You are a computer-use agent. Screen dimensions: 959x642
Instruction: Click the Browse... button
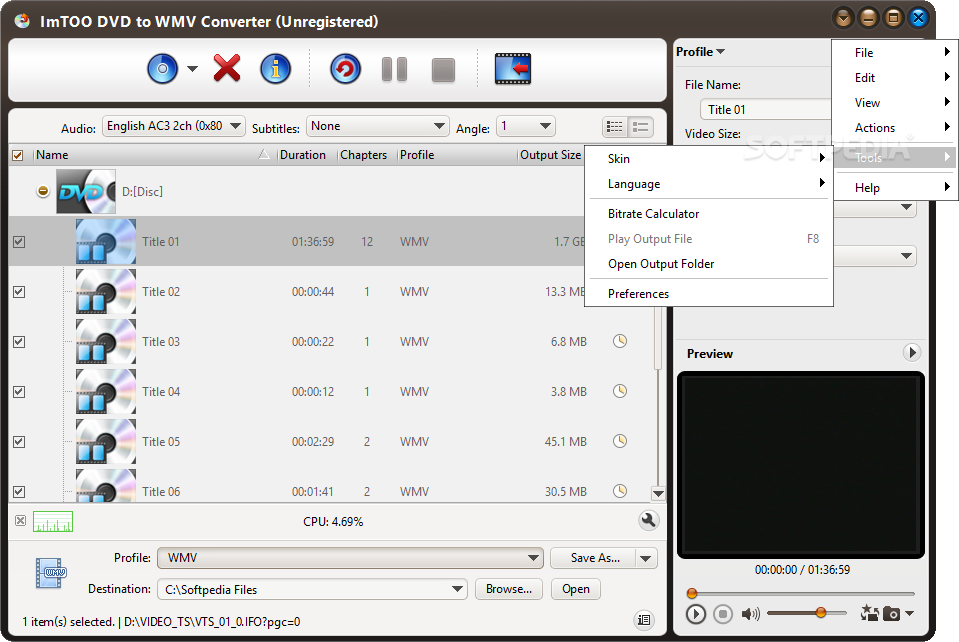click(509, 589)
